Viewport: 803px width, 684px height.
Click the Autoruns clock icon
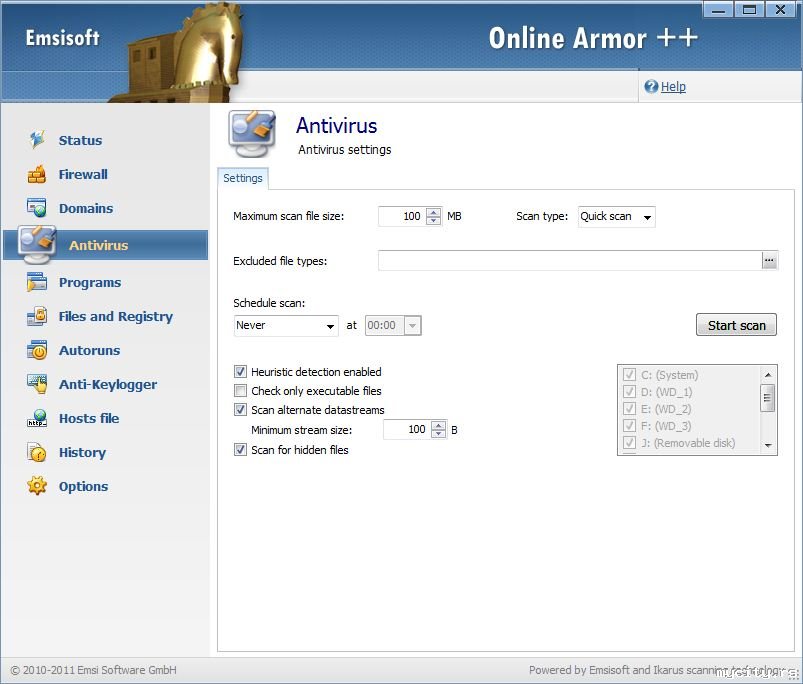[x=37, y=351]
